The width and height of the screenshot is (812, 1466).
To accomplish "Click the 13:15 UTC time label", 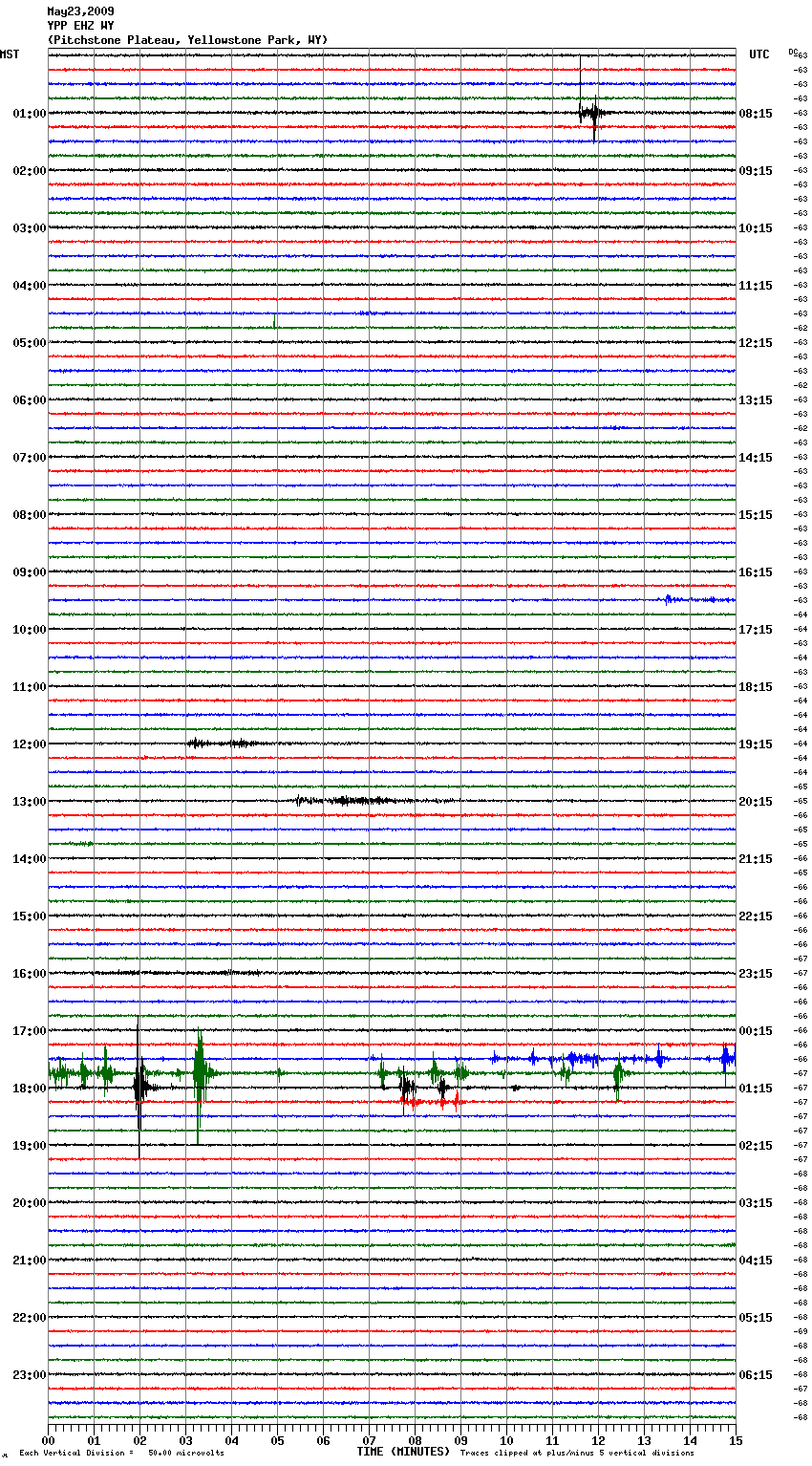I will pos(756,400).
